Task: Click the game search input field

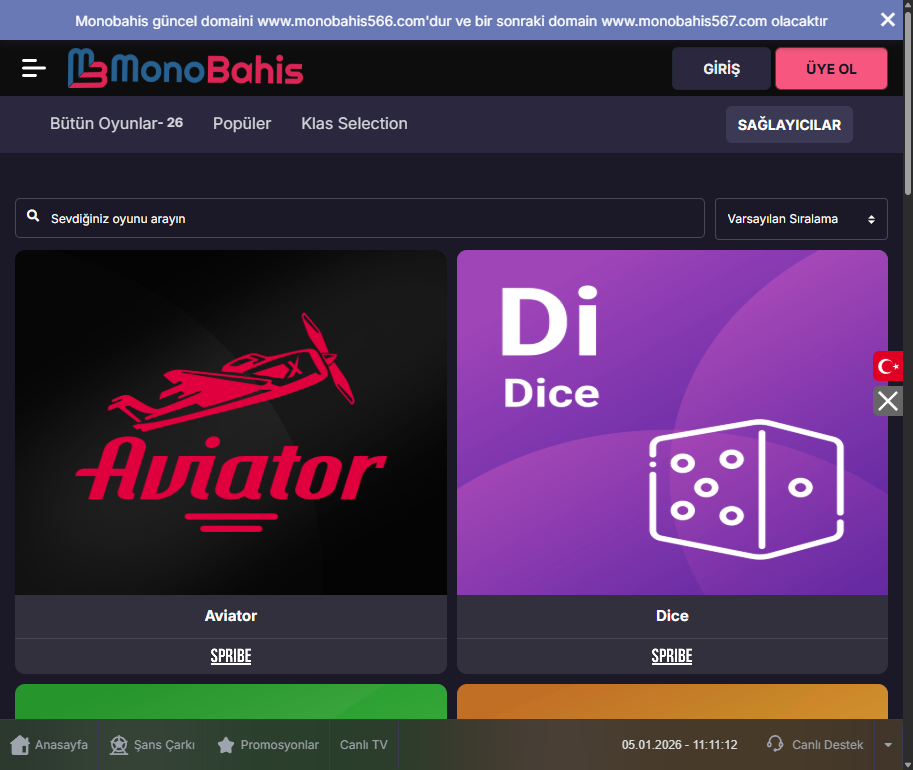Action: click(x=359, y=218)
